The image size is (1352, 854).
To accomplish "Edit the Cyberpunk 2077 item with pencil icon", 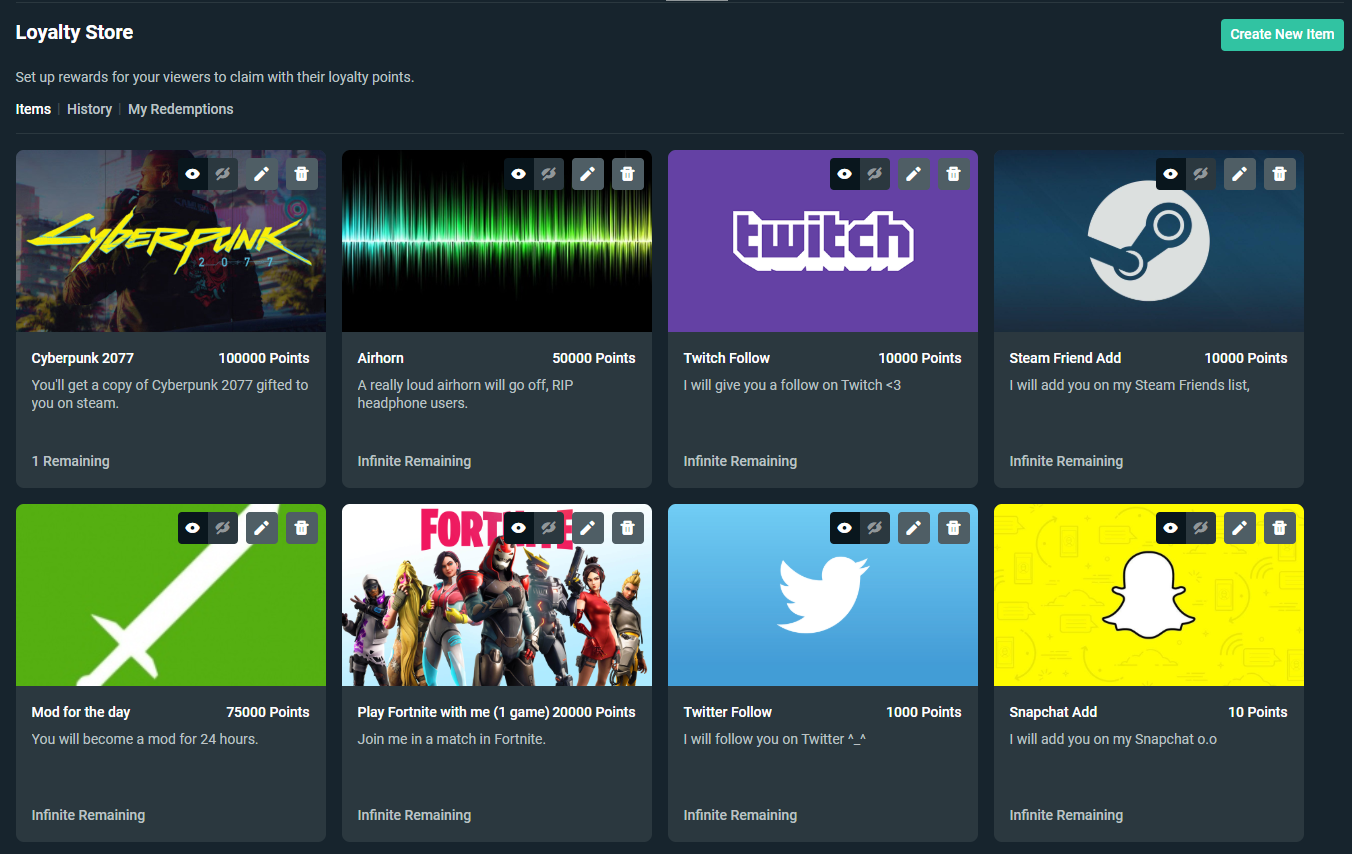I will pyautogui.click(x=262, y=174).
